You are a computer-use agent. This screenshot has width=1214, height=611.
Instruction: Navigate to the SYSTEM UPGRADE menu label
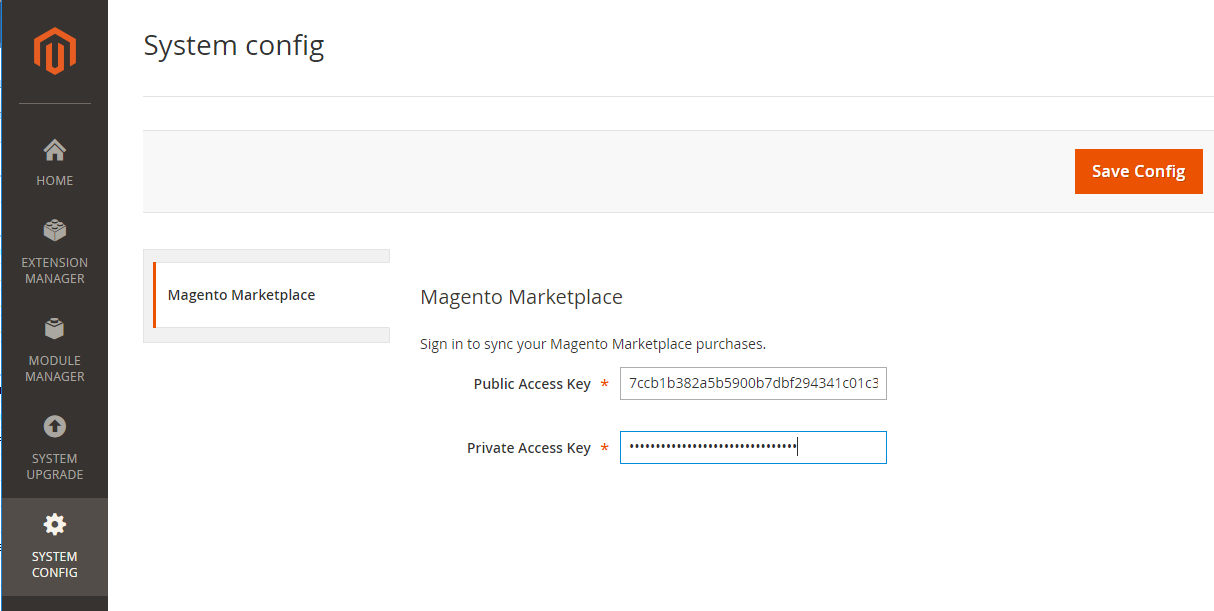[x=54, y=467]
